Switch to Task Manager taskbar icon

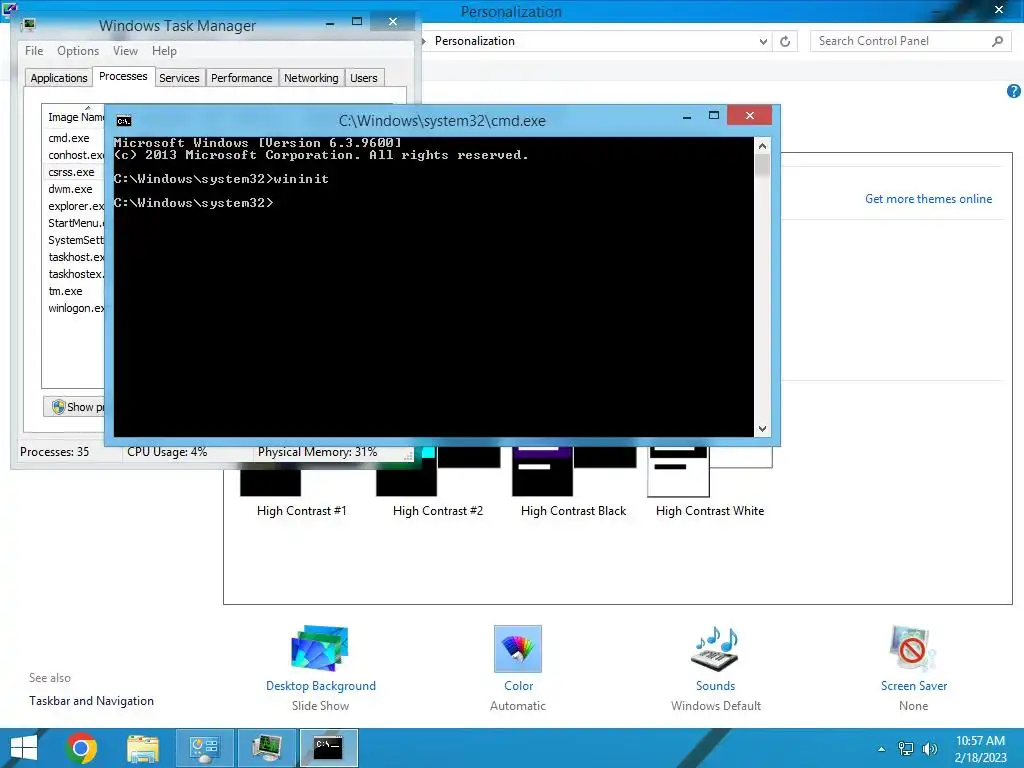(266, 748)
